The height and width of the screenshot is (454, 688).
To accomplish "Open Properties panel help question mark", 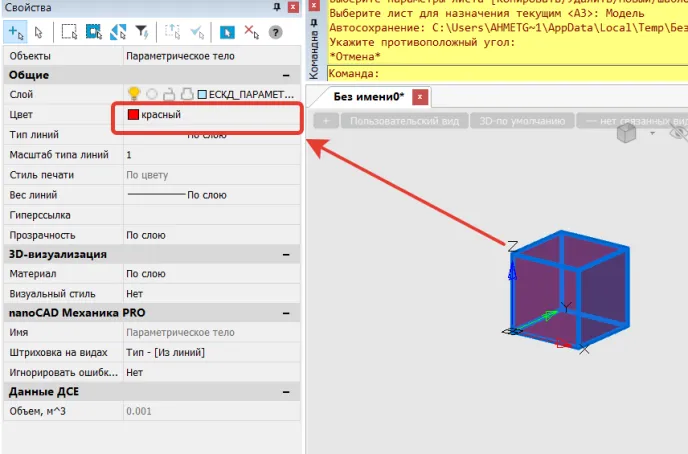I will point(275,32).
